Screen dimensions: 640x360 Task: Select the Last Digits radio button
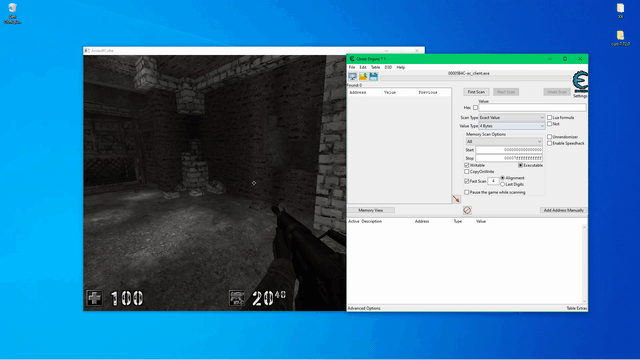point(502,184)
